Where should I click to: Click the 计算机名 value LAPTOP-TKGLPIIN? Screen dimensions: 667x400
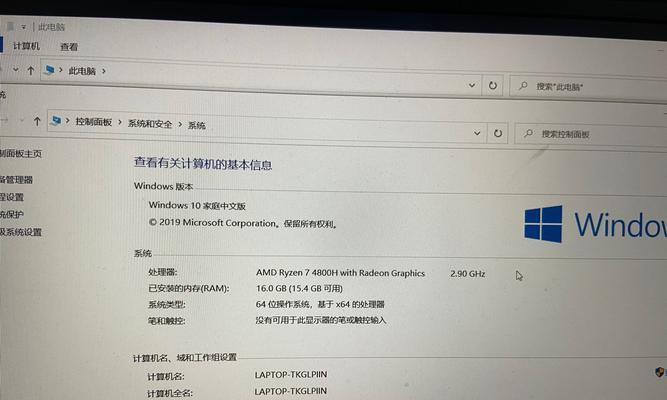click(x=291, y=375)
